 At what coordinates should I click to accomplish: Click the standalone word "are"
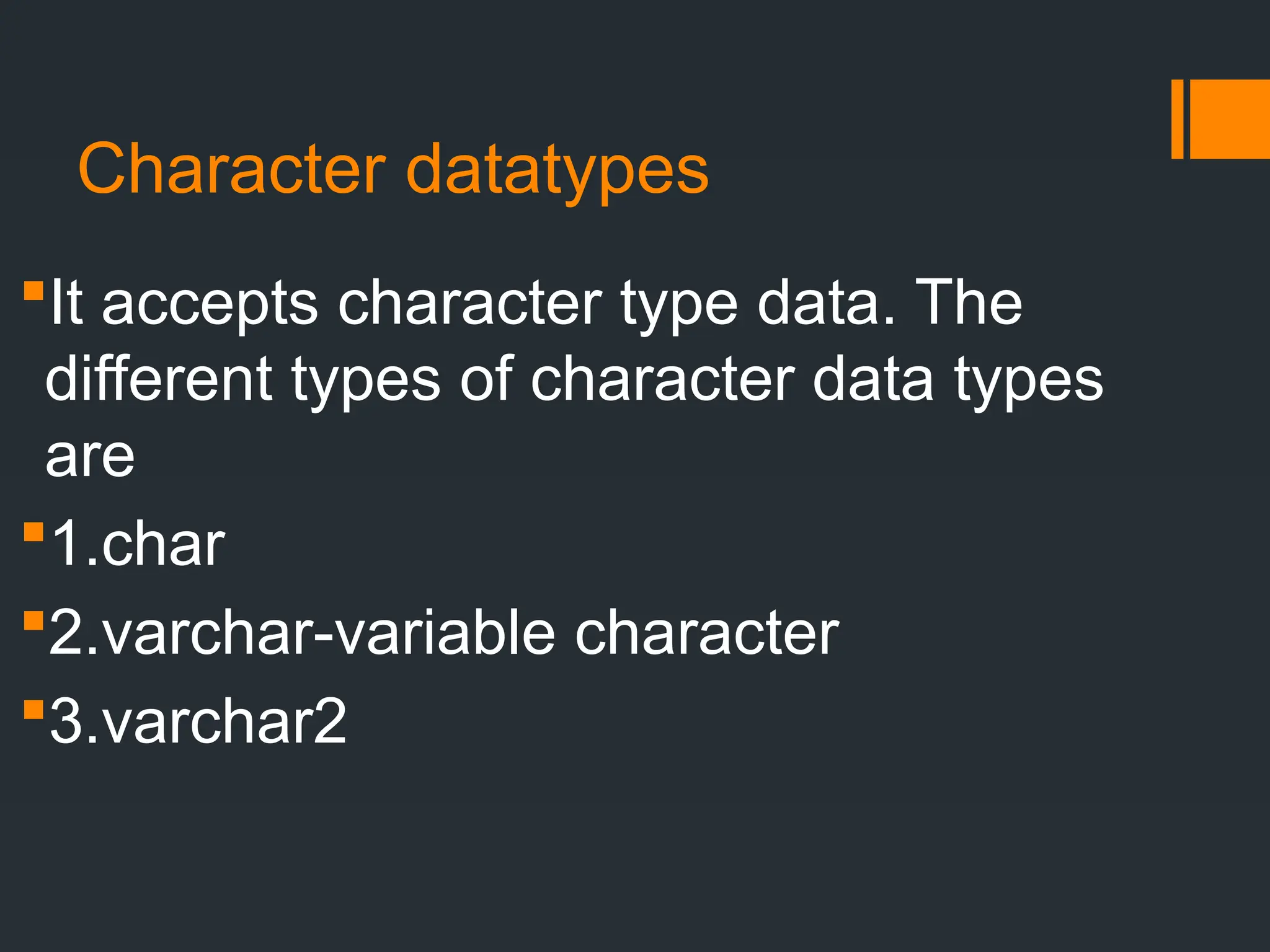90,457
